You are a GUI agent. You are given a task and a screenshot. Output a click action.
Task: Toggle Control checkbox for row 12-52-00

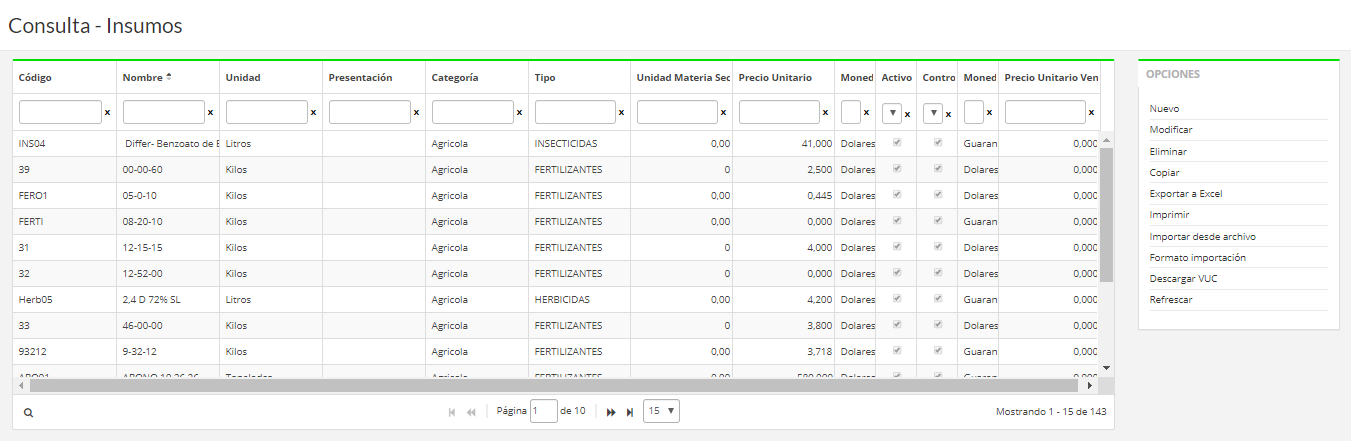tap(938, 273)
